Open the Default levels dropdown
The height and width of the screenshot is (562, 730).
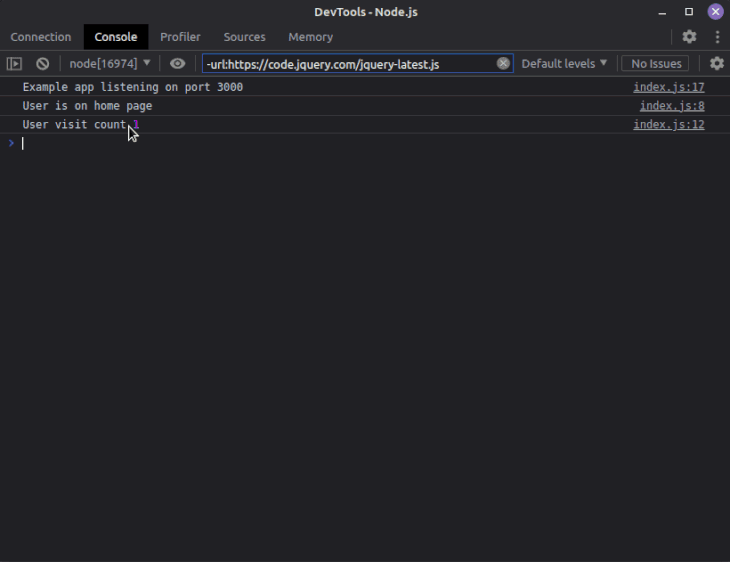pos(564,64)
